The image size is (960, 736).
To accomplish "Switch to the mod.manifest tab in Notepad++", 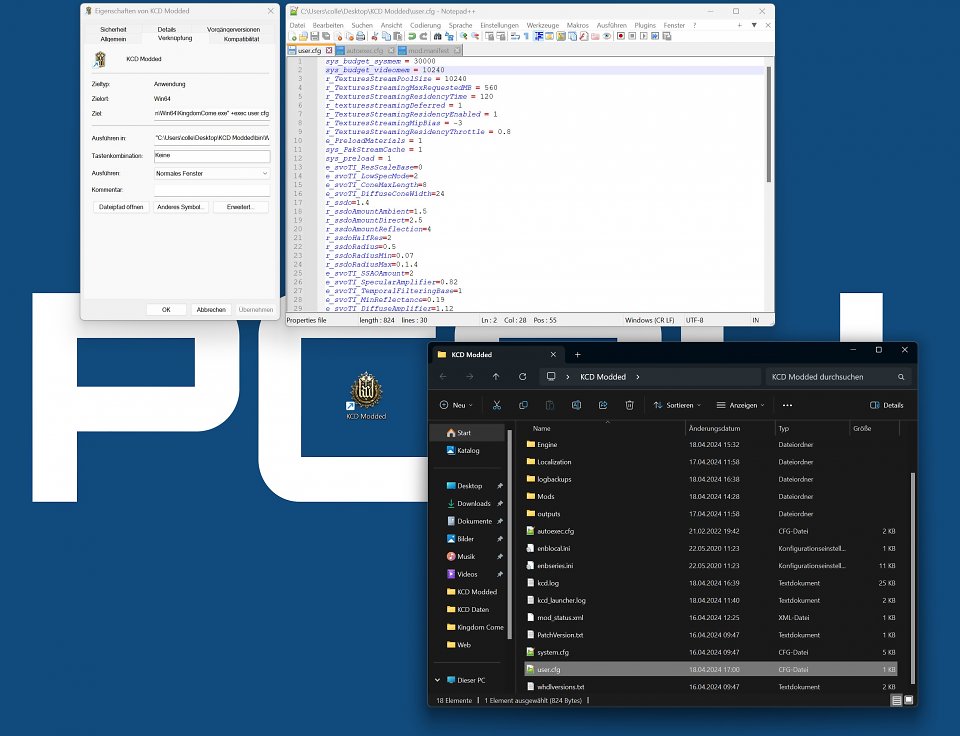I will [x=428, y=50].
